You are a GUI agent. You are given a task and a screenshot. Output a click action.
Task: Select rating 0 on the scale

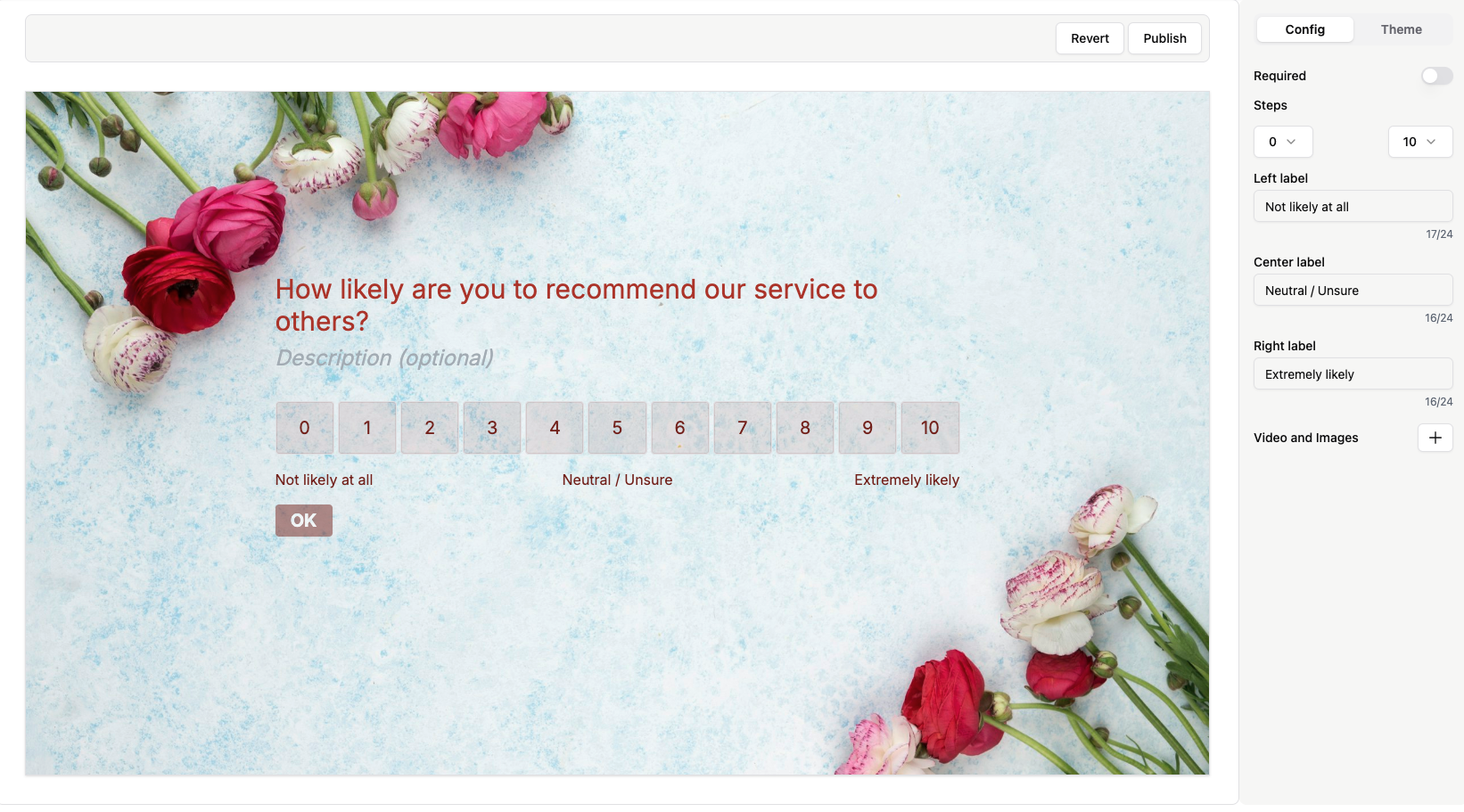tap(304, 428)
